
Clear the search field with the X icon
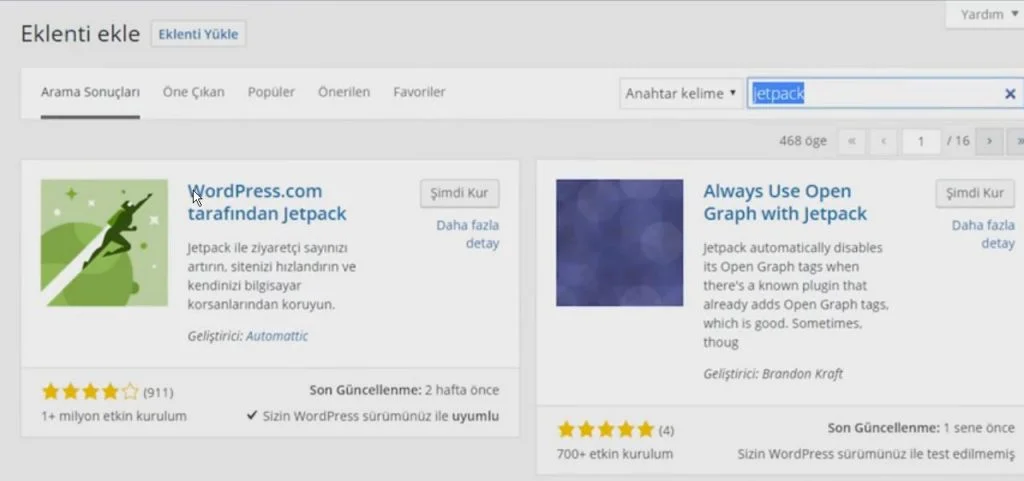coord(1010,94)
